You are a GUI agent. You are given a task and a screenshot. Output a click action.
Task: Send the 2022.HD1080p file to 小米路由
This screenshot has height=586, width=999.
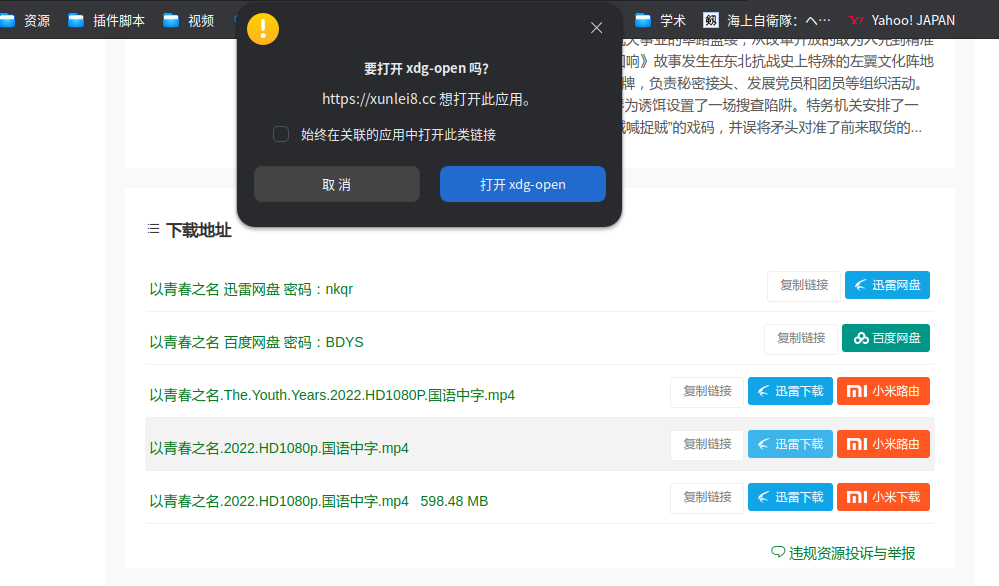pyautogui.click(x=883, y=444)
